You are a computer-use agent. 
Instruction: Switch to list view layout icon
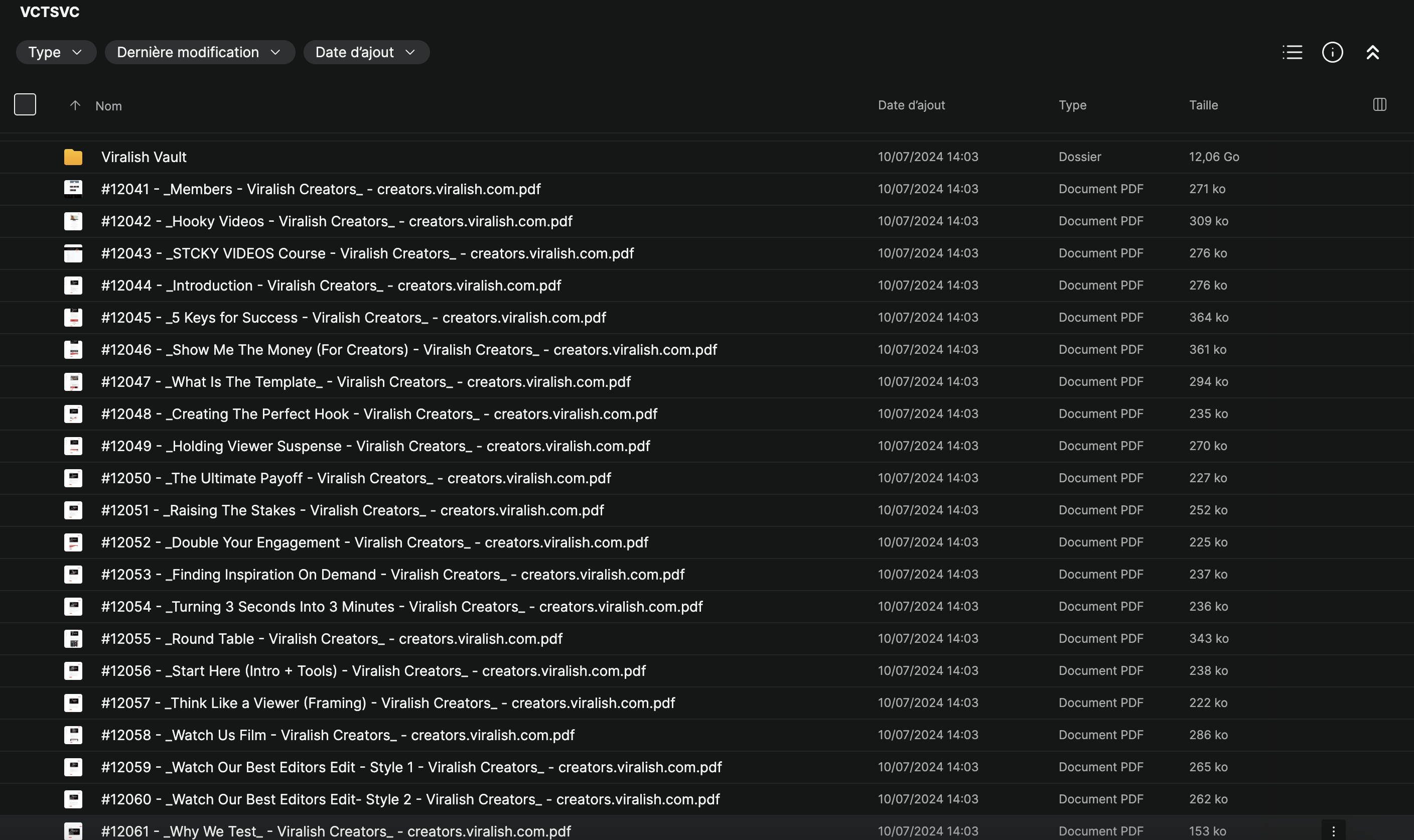tap(1292, 52)
